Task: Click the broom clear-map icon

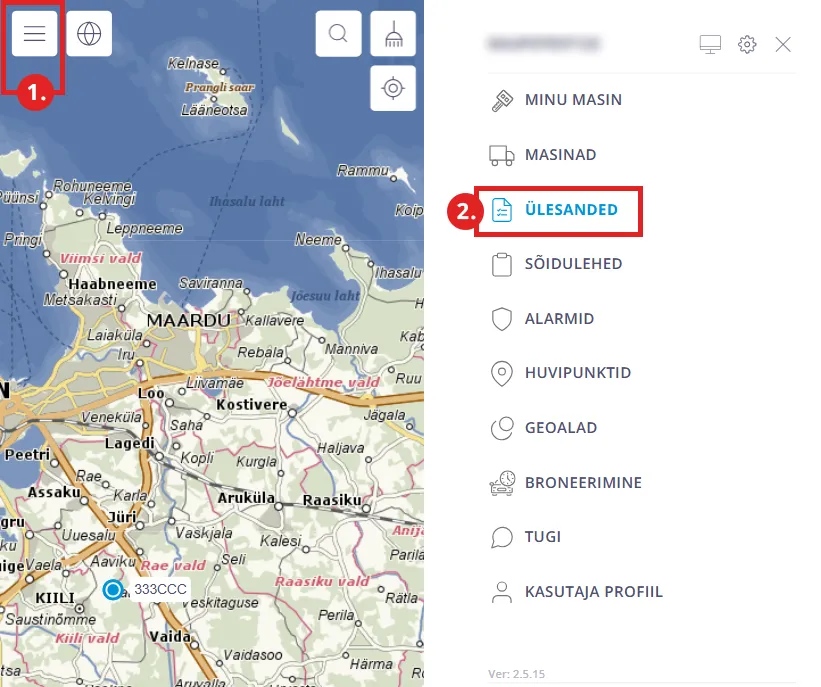Action: pos(393,34)
